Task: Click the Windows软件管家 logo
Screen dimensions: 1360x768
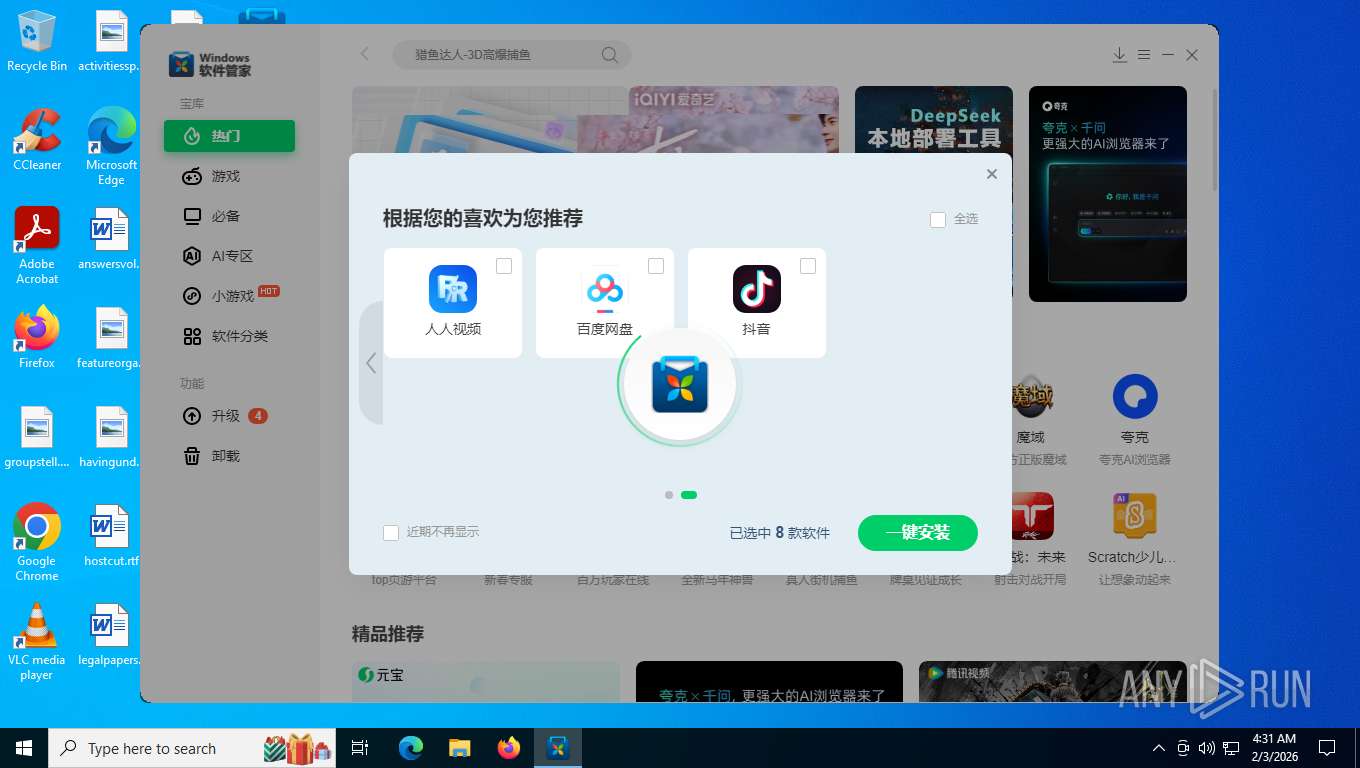Action: tap(210, 65)
